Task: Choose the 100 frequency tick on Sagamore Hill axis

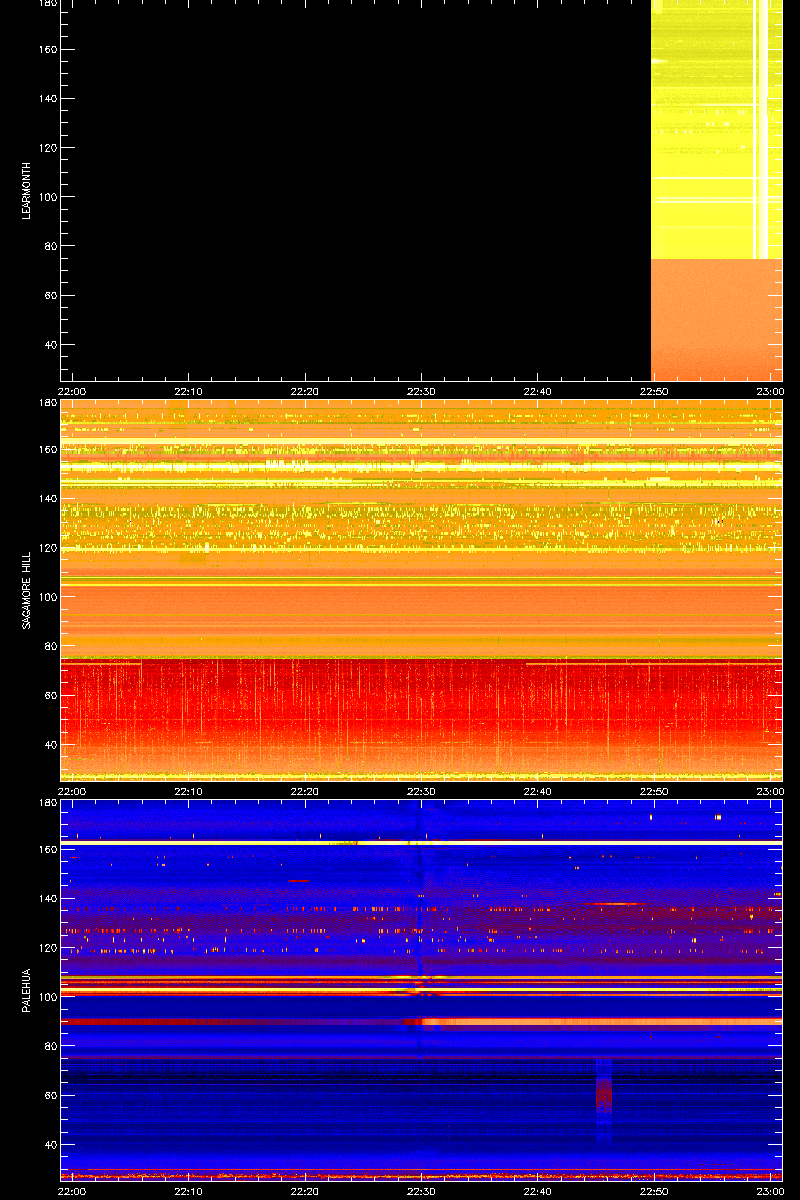Action: click(47, 597)
